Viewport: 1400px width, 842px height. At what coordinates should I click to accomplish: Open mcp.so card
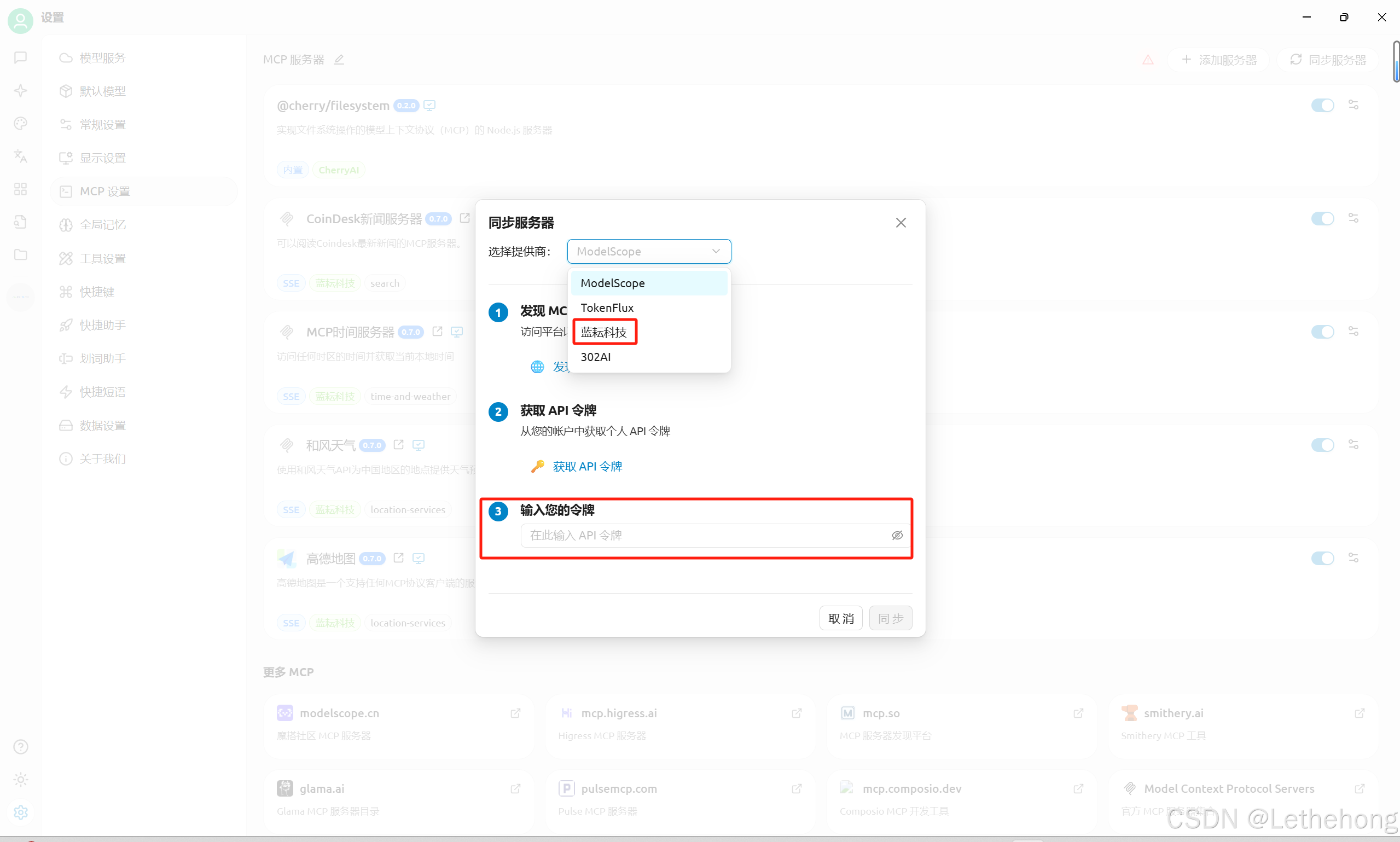point(961,725)
